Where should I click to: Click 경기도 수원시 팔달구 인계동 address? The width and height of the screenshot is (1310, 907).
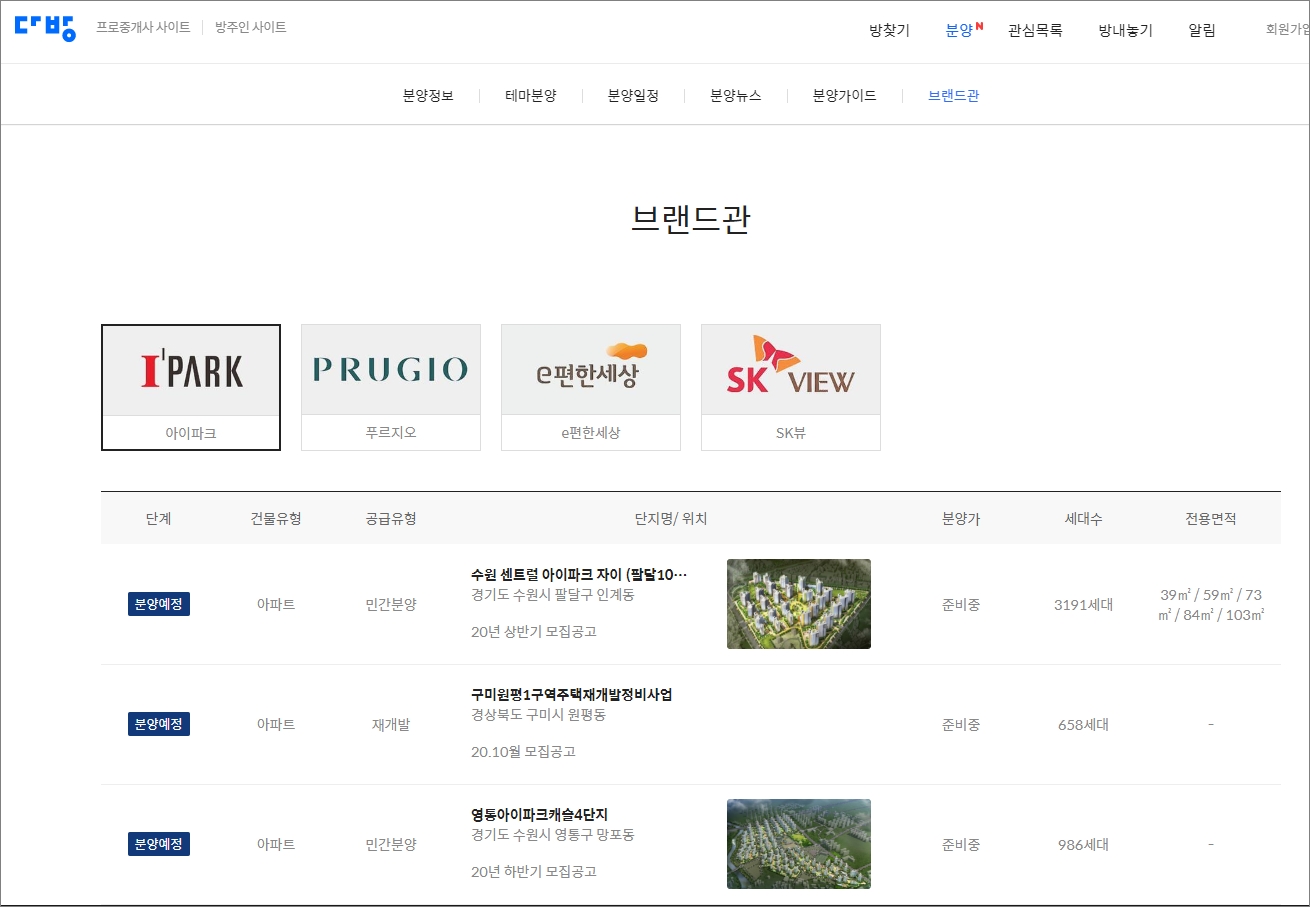pos(553,594)
